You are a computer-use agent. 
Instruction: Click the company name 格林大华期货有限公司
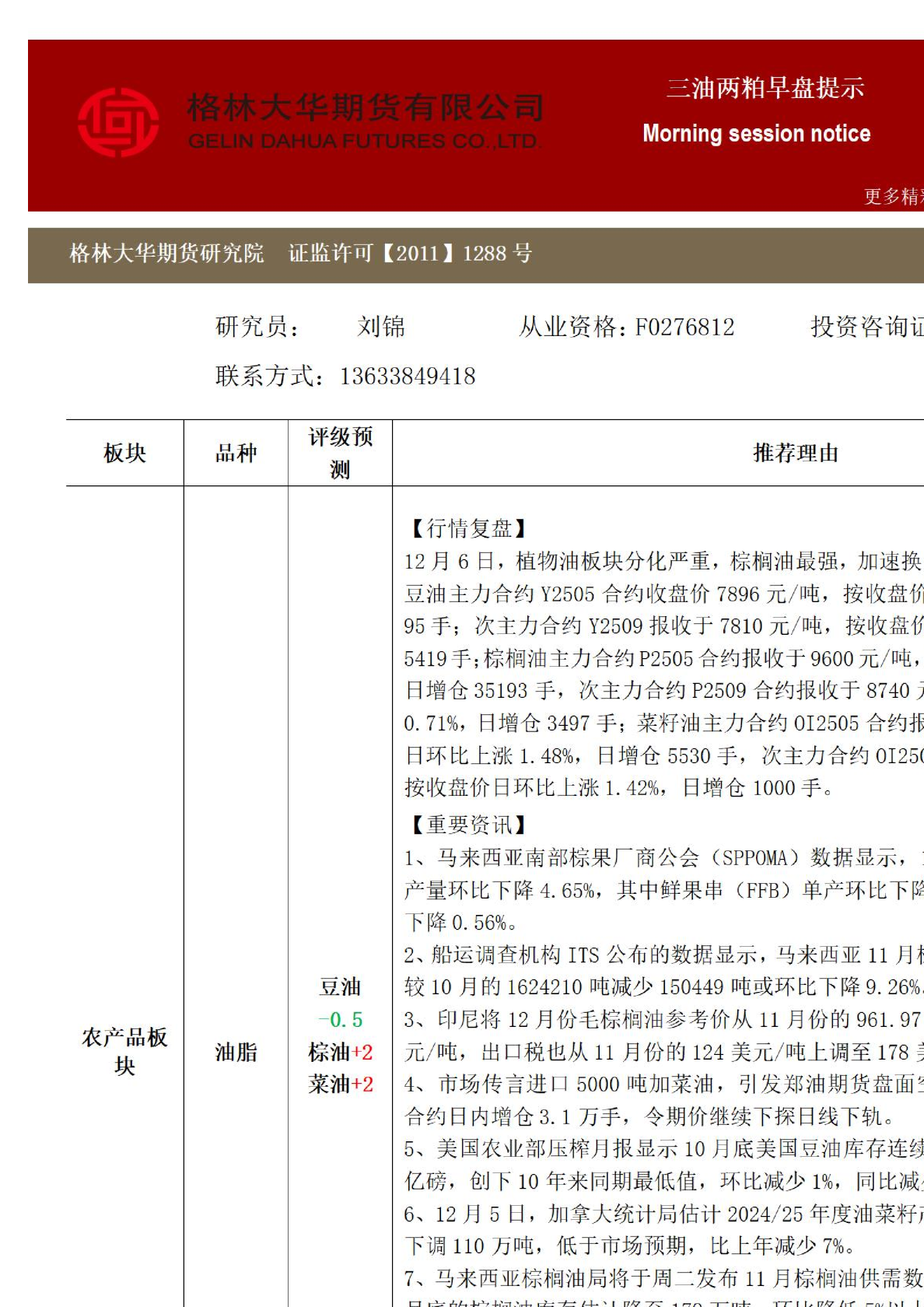point(365,107)
